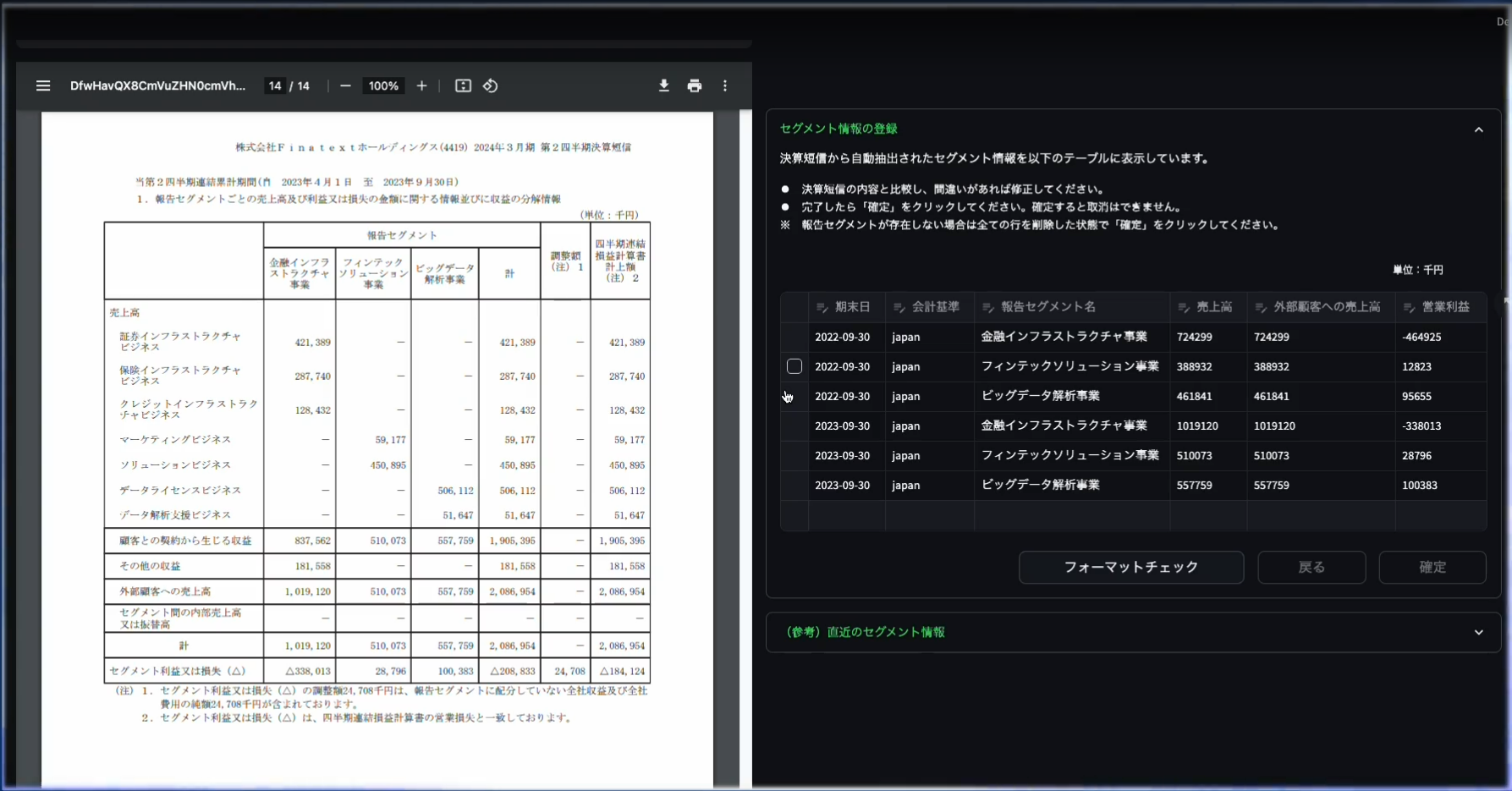Open 売上高 column menu icon
The width and height of the screenshot is (1512, 791).
tap(1184, 307)
